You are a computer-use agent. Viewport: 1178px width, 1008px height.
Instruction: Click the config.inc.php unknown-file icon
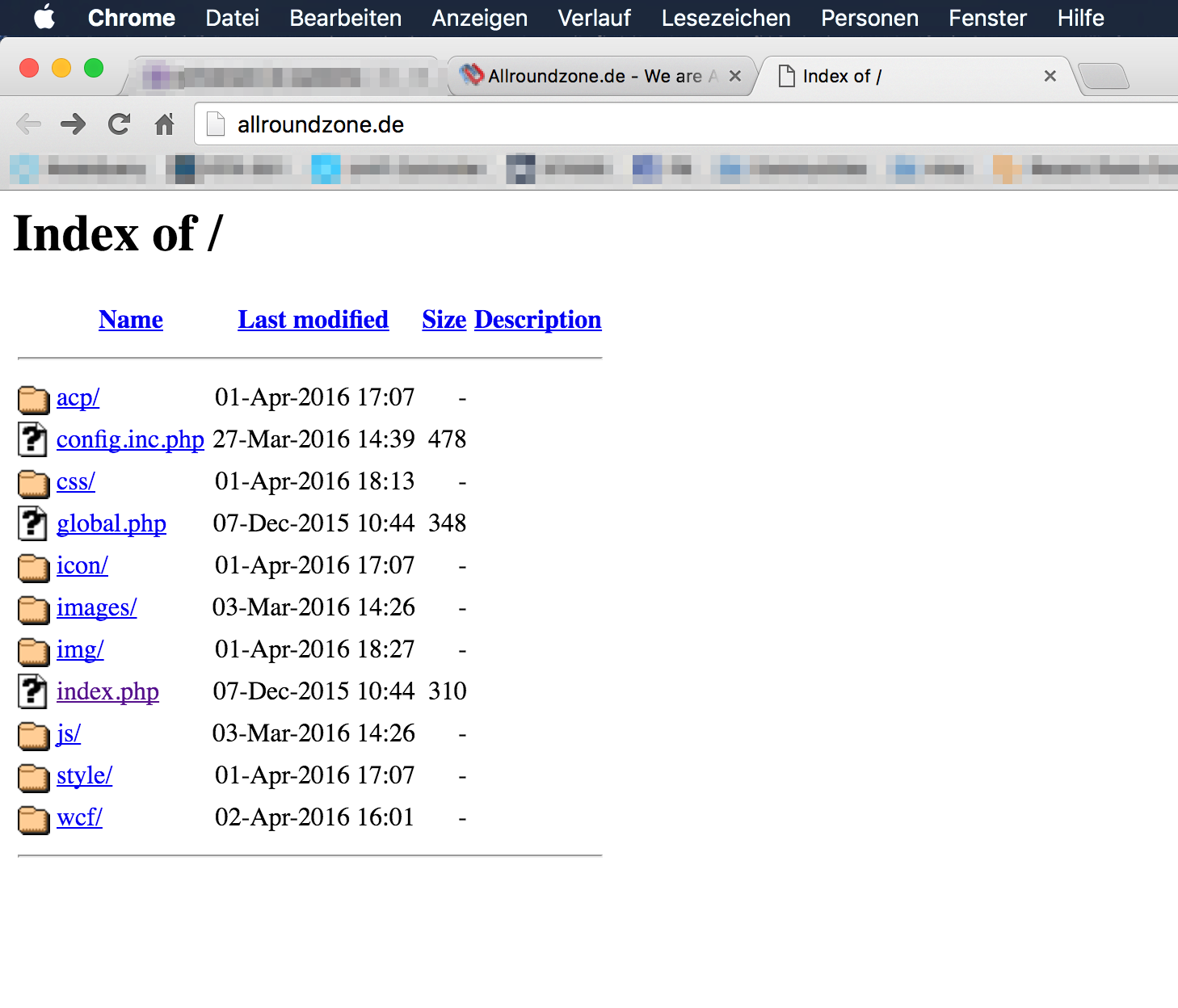tap(32, 439)
